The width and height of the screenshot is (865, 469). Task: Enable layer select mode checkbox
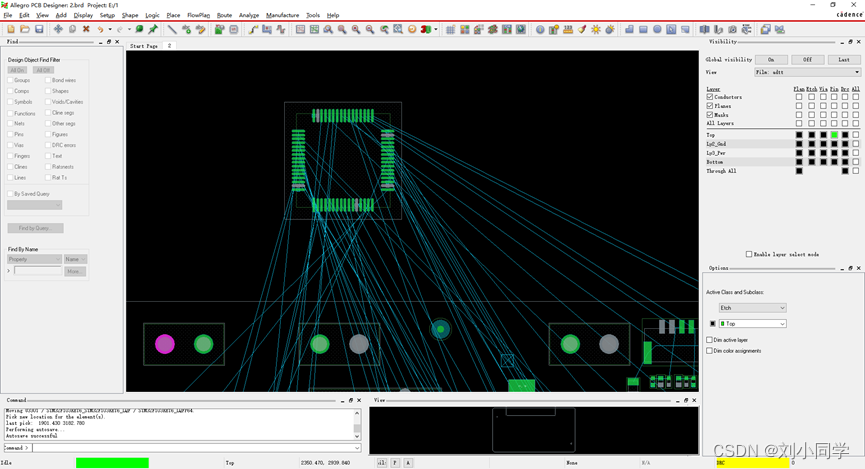749,254
